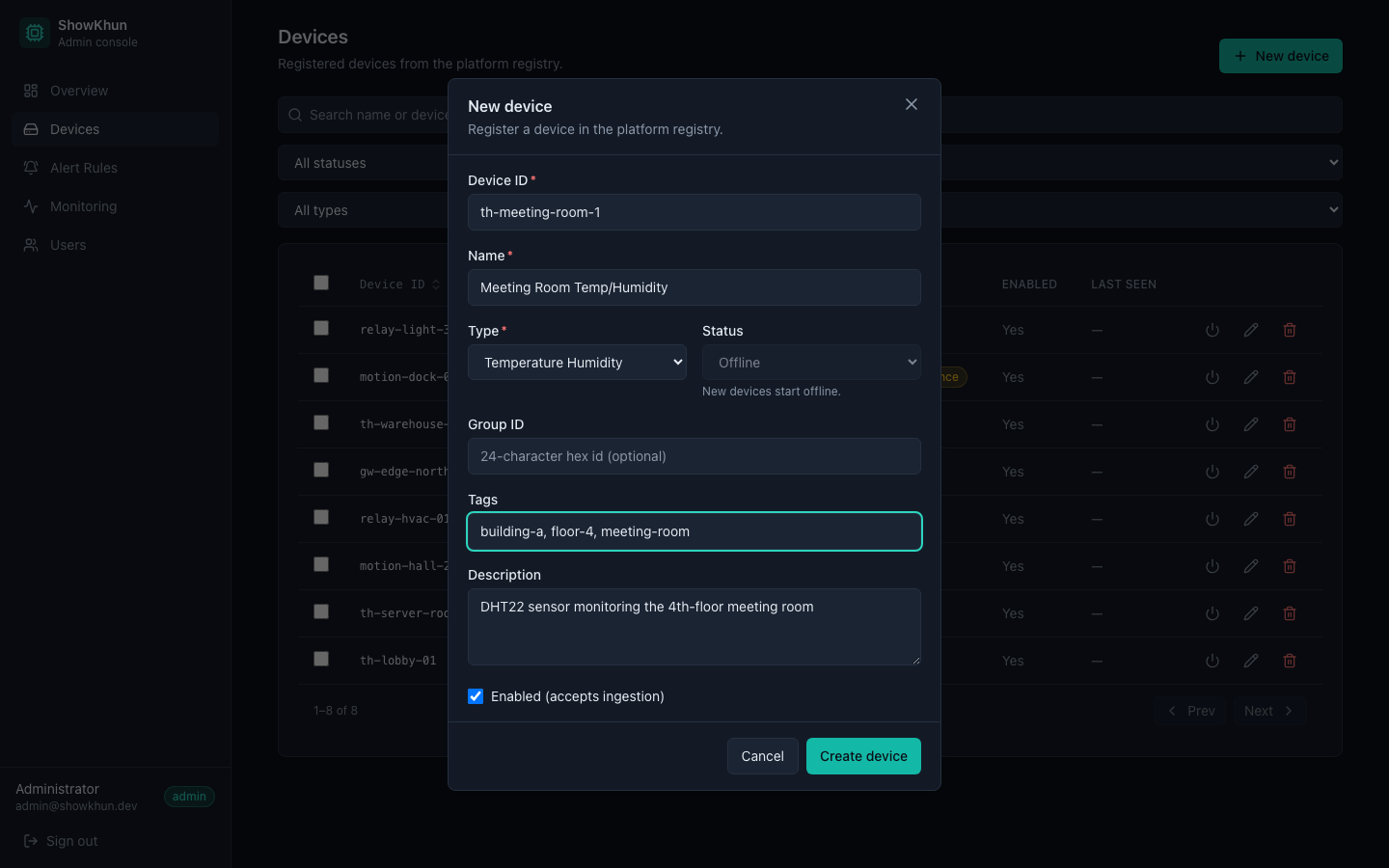Click delete trash for relay-light row

(1290, 330)
